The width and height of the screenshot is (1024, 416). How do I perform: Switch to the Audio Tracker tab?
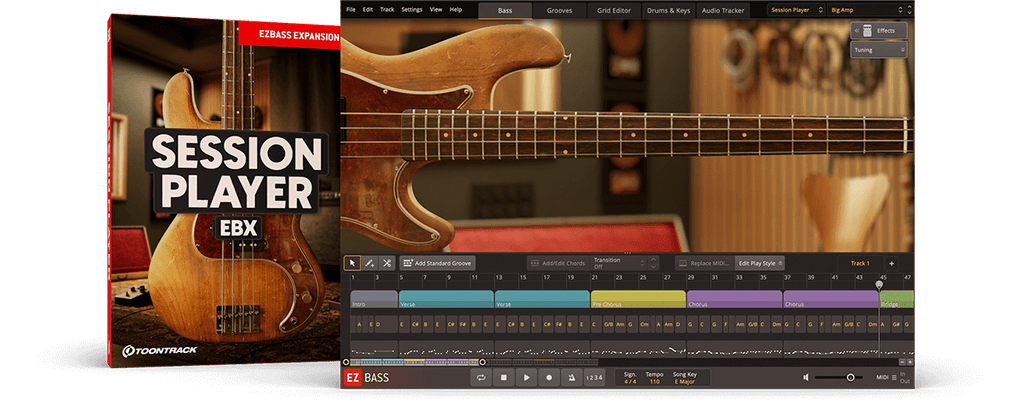tap(723, 10)
